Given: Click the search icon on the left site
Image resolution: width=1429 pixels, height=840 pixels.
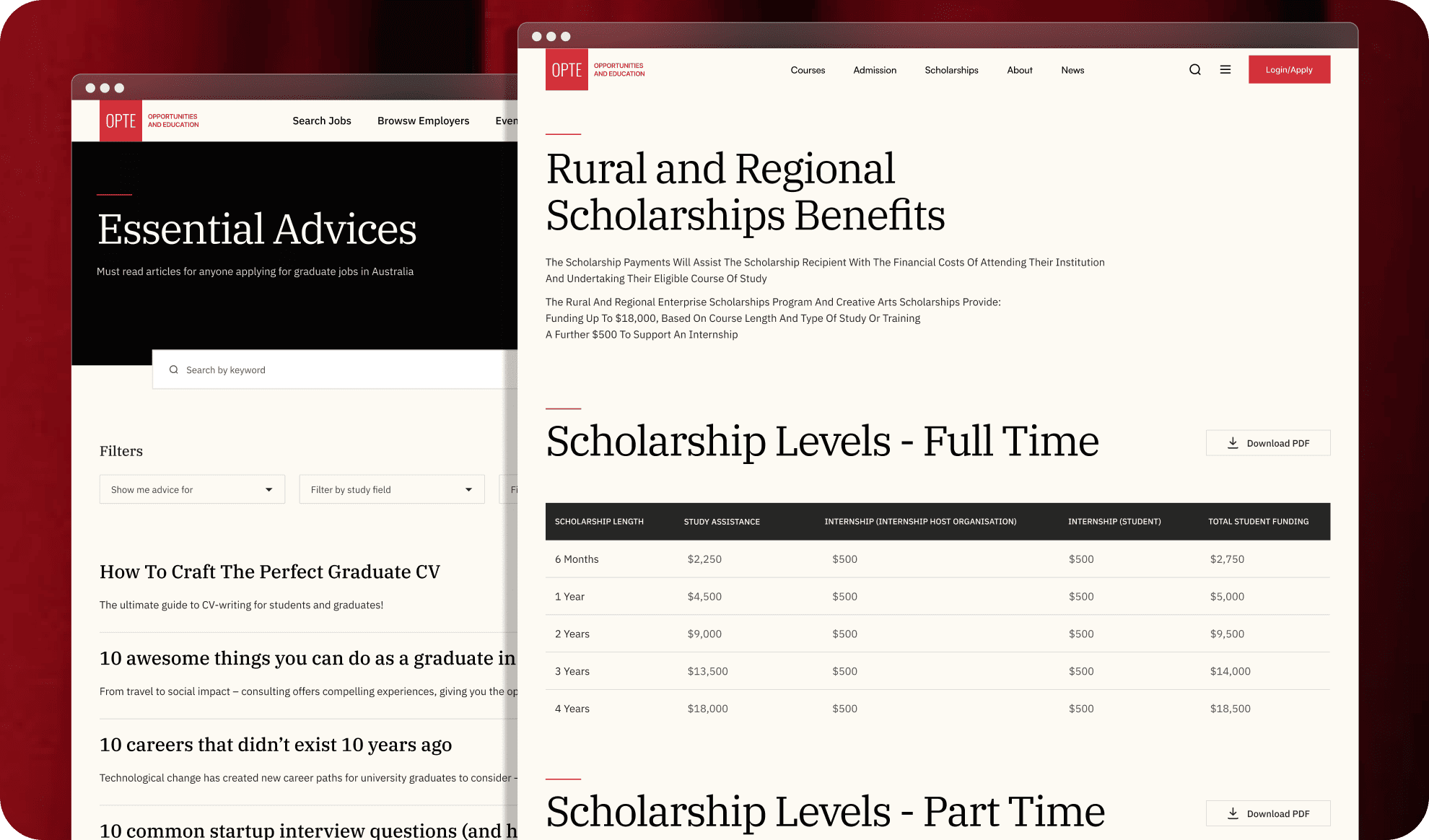Looking at the screenshot, I should 173,369.
